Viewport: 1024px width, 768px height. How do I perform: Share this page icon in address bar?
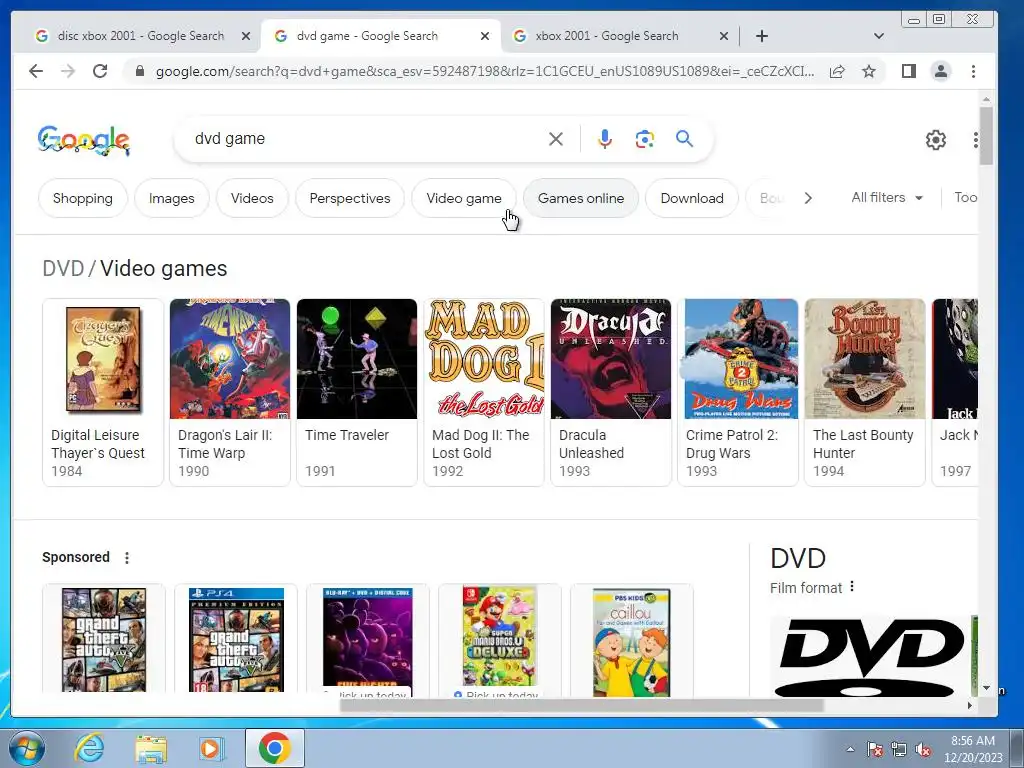tap(837, 71)
